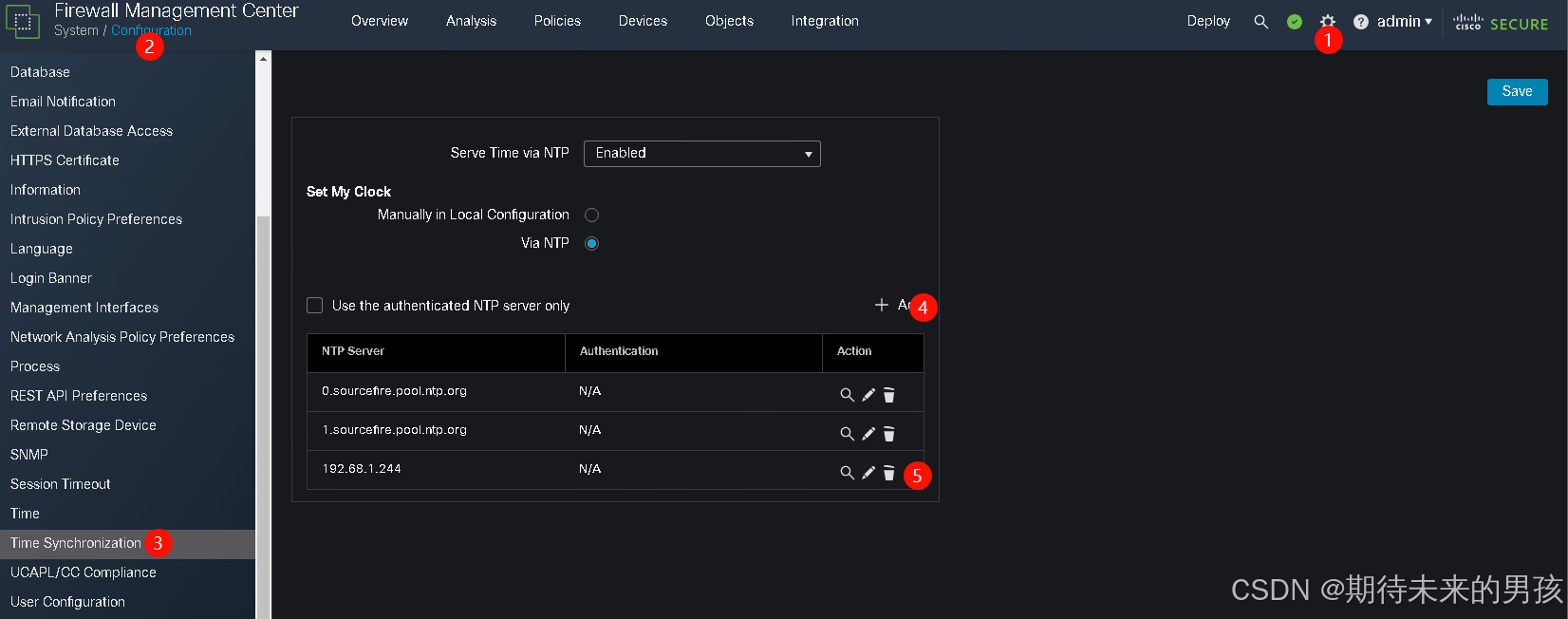Screen dimensions: 1568x619
Task: Click the 0.sourcefire.pool.ntp.org cell
Action: tap(436, 392)
